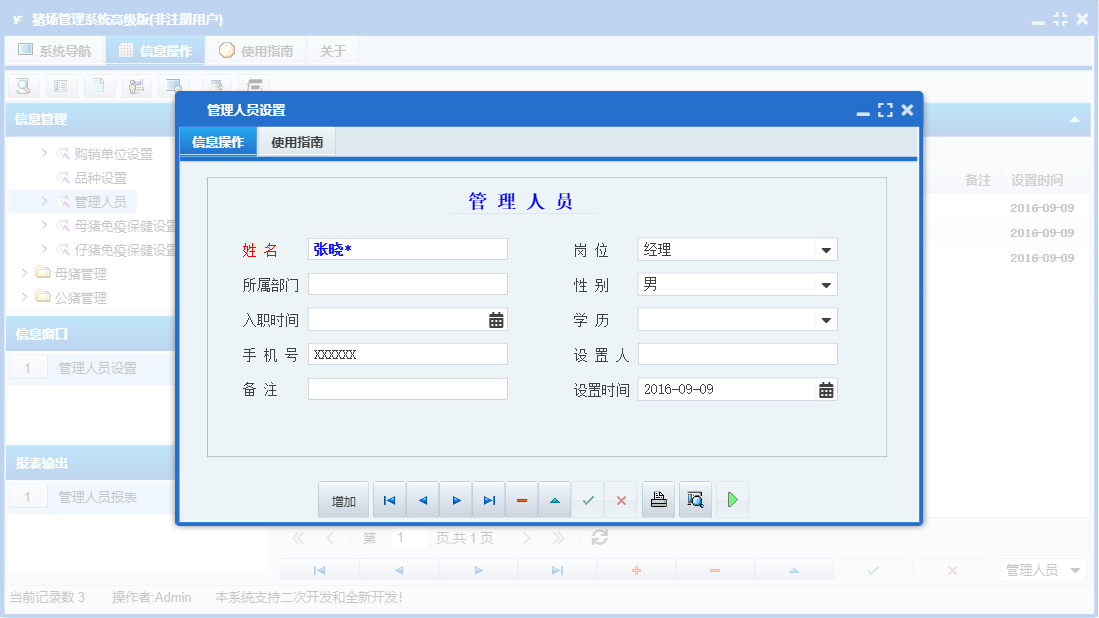Refresh the page list below the dialog
The image size is (1099, 618).
(x=597, y=537)
